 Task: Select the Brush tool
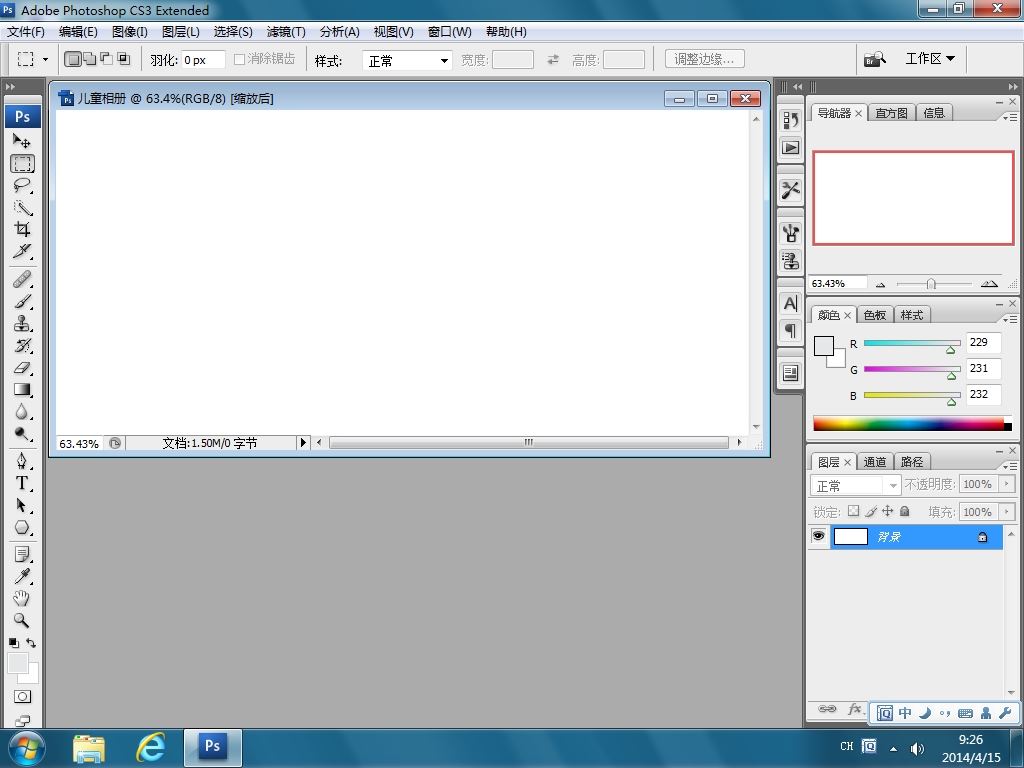click(x=22, y=302)
